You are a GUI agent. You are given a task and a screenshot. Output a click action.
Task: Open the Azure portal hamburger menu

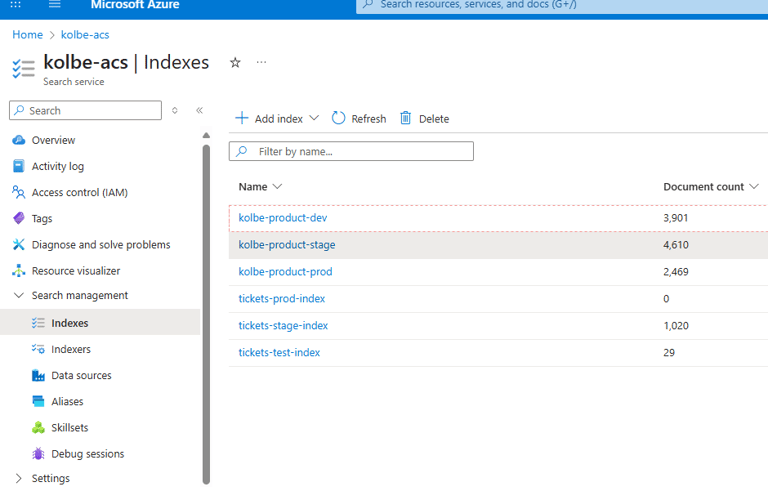pyautogui.click(x=55, y=4)
